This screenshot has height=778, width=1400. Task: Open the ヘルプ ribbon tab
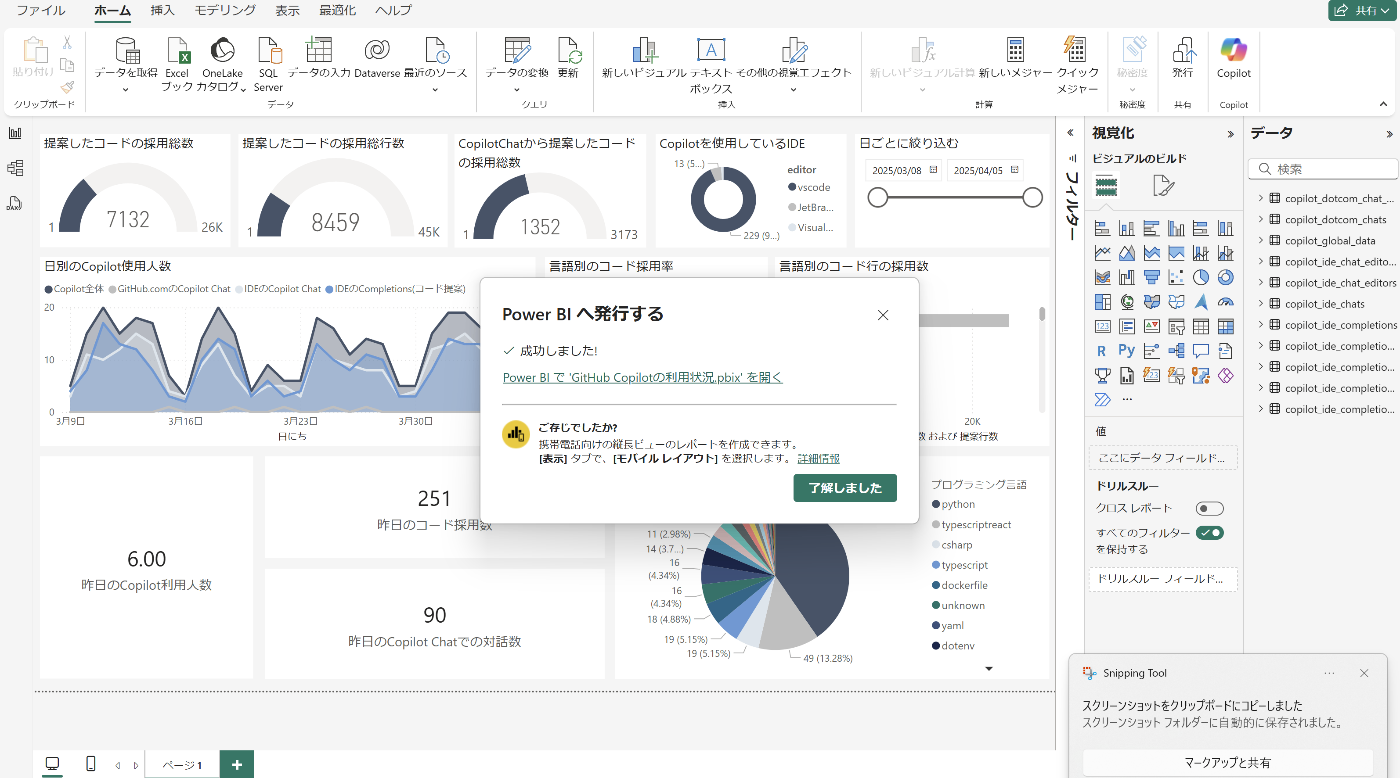[x=393, y=10]
